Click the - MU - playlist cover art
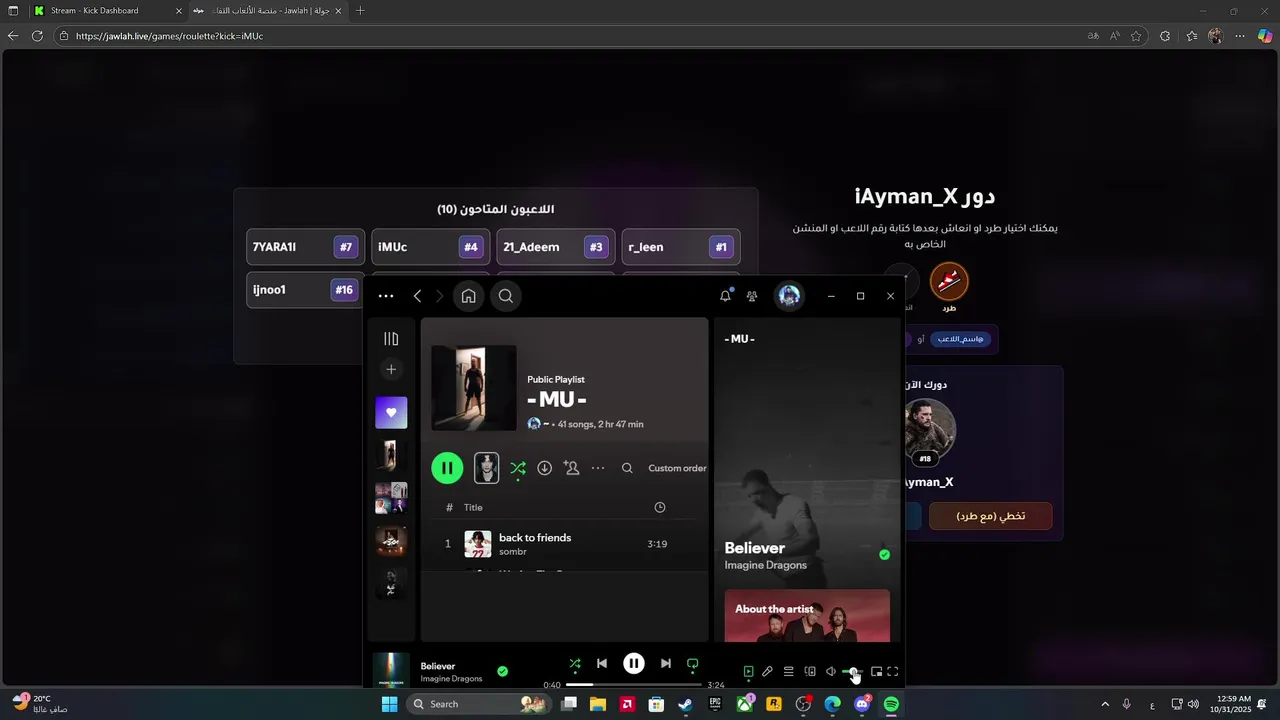This screenshot has width=1280, height=720. click(474, 388)
